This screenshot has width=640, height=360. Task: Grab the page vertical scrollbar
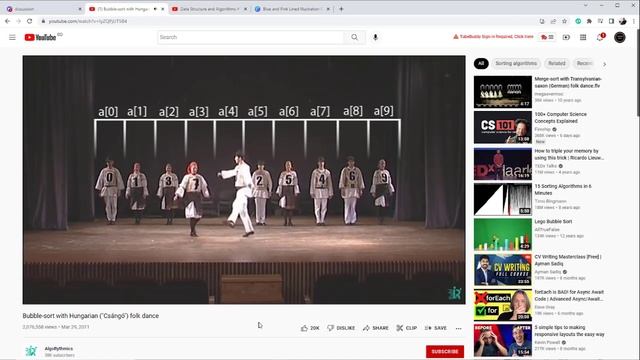[637, 73]
